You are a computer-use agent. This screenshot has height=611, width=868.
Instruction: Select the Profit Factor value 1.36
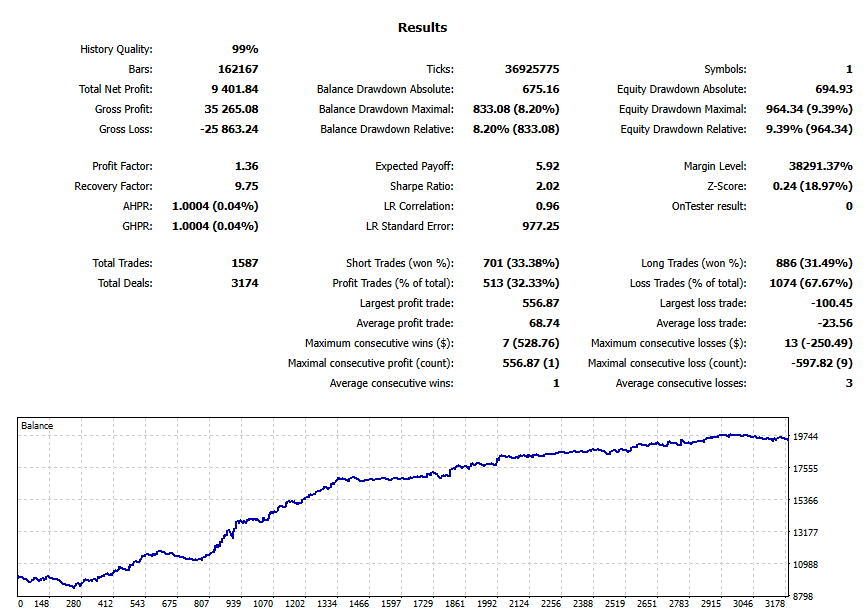click(x=247, y=166)
